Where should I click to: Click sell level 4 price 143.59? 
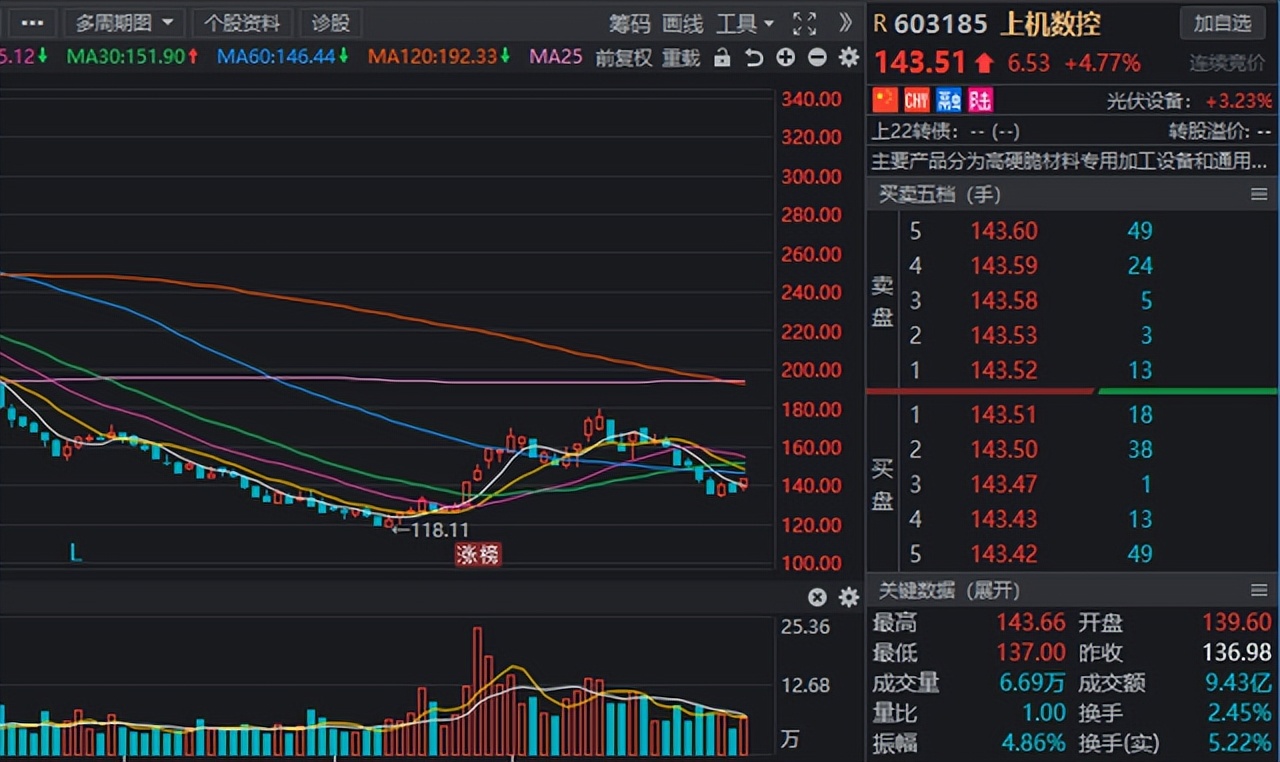coord(1004,266)
